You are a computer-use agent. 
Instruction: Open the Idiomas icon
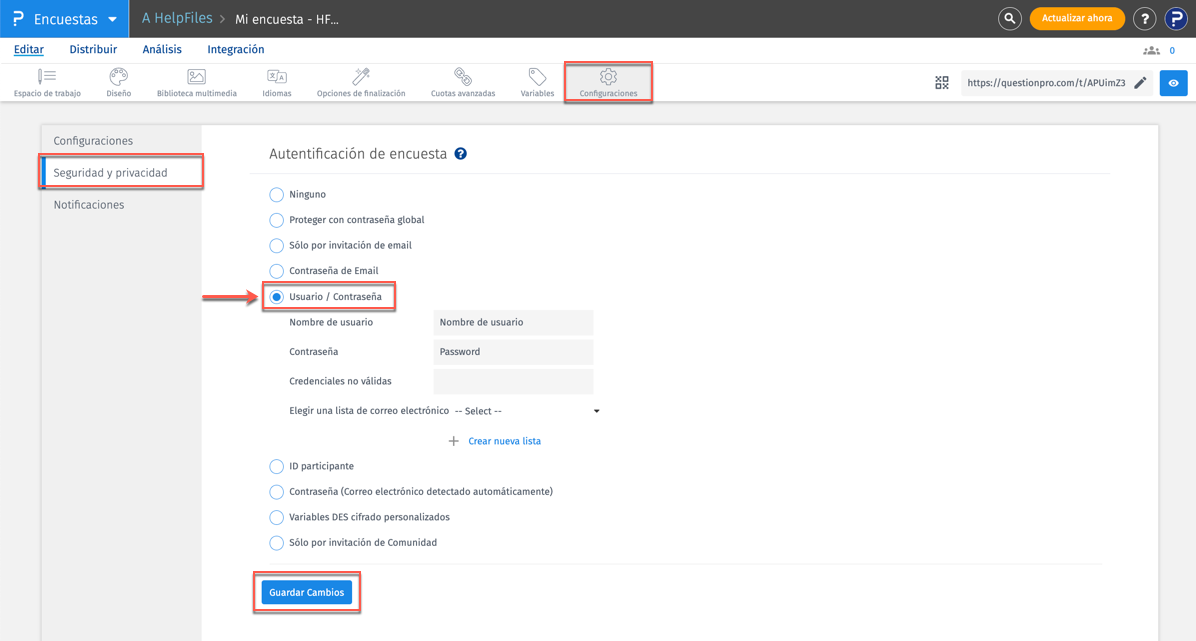tap(277, 76)
